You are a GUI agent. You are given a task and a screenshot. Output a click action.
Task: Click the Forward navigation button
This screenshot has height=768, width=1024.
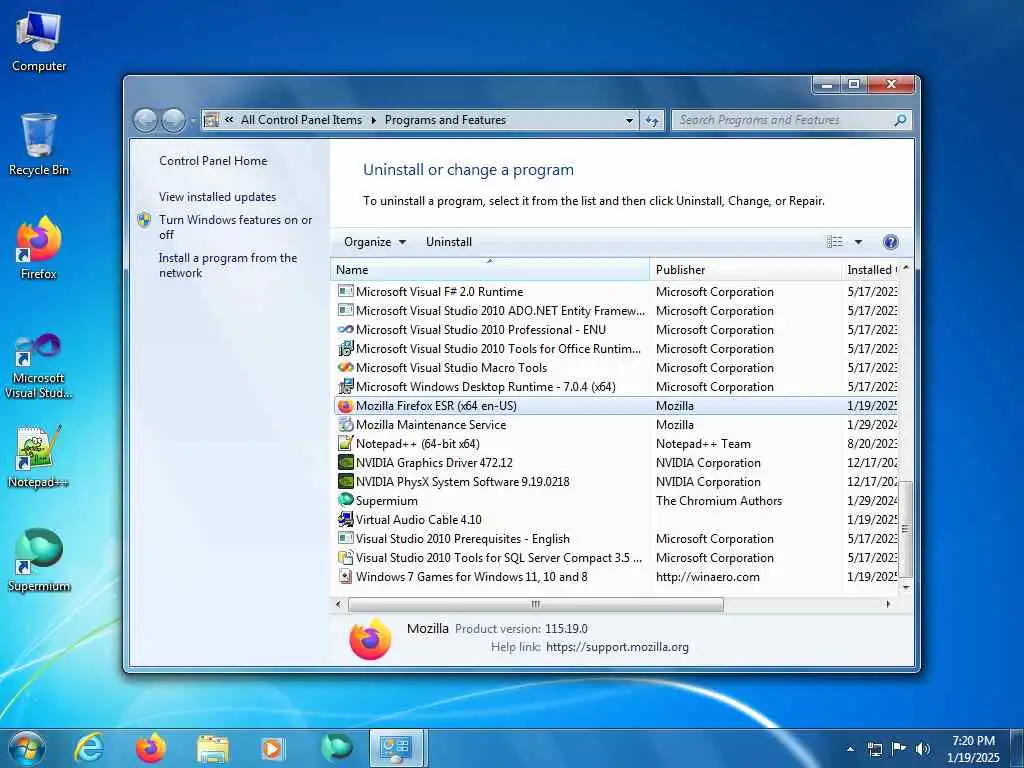tap(173, 120)
